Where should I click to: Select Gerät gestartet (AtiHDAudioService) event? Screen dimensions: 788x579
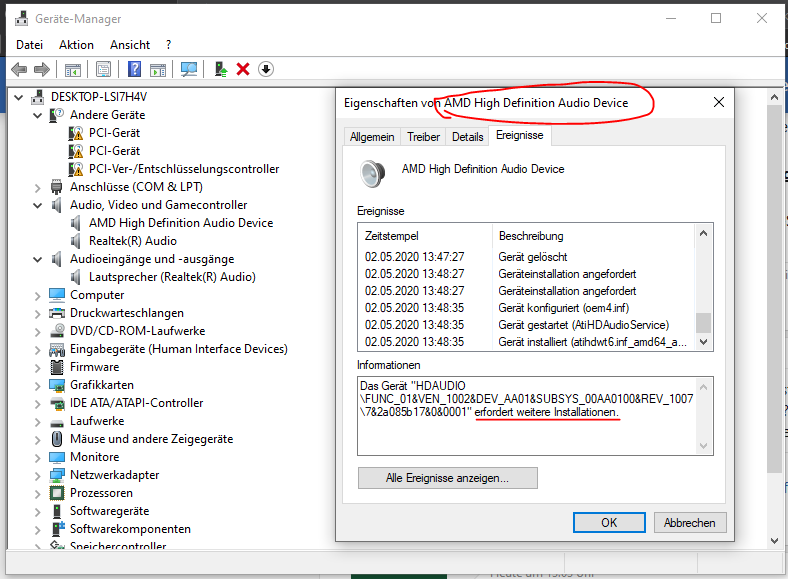tap(526, 325)
